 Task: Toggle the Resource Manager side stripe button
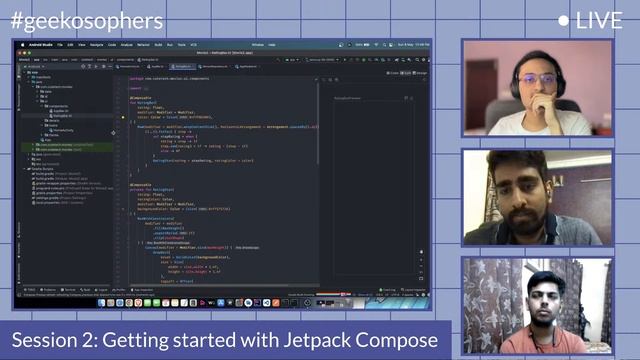19,98
